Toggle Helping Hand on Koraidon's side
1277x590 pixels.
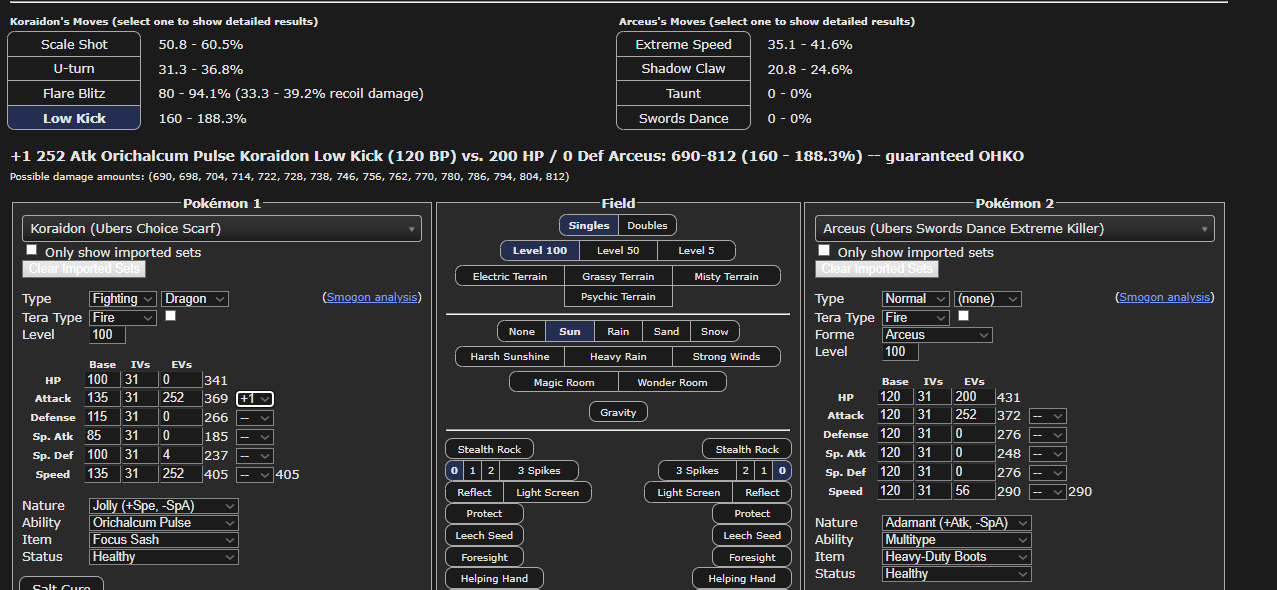[x=494, y=578]
